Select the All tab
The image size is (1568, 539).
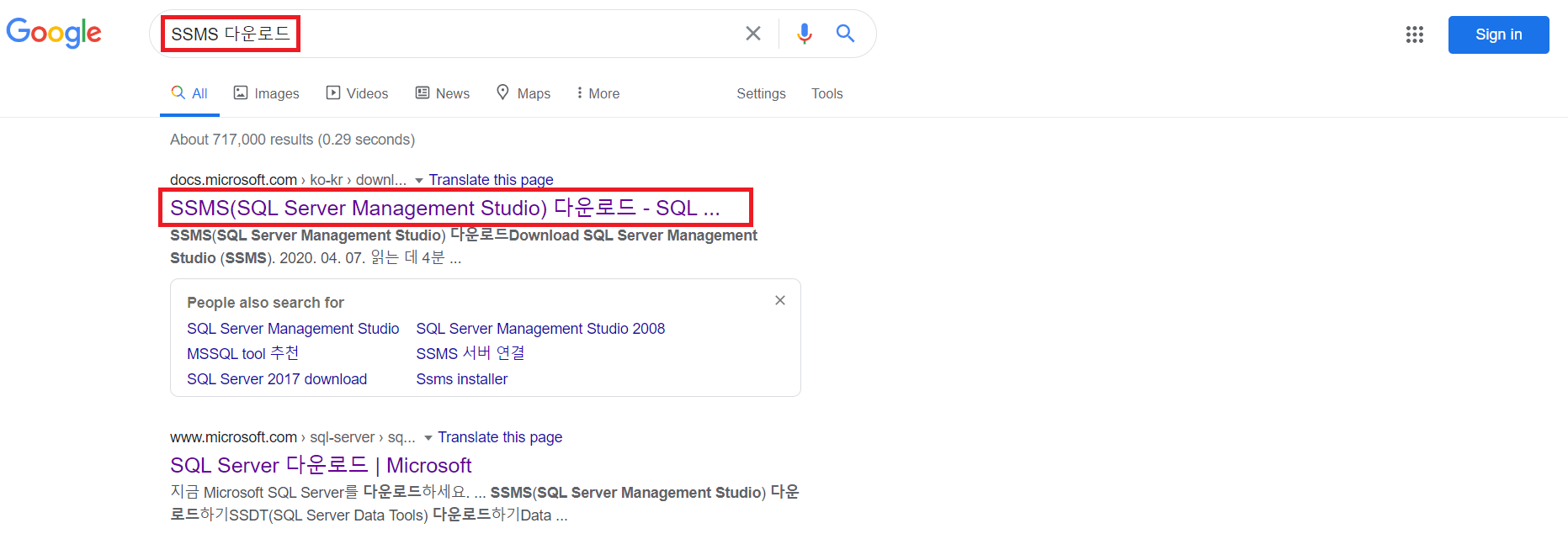190,93
